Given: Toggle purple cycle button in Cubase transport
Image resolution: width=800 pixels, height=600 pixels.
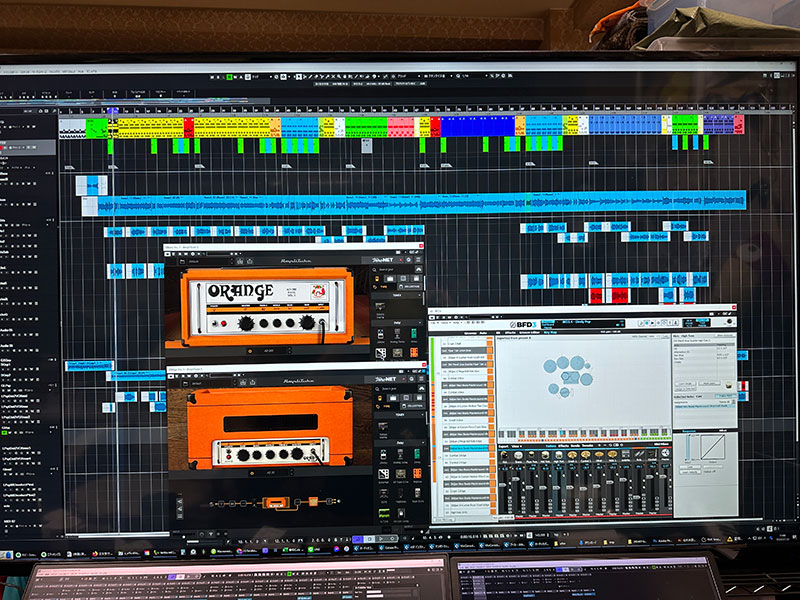Looking at the screenshot, I should click(358, 539).
